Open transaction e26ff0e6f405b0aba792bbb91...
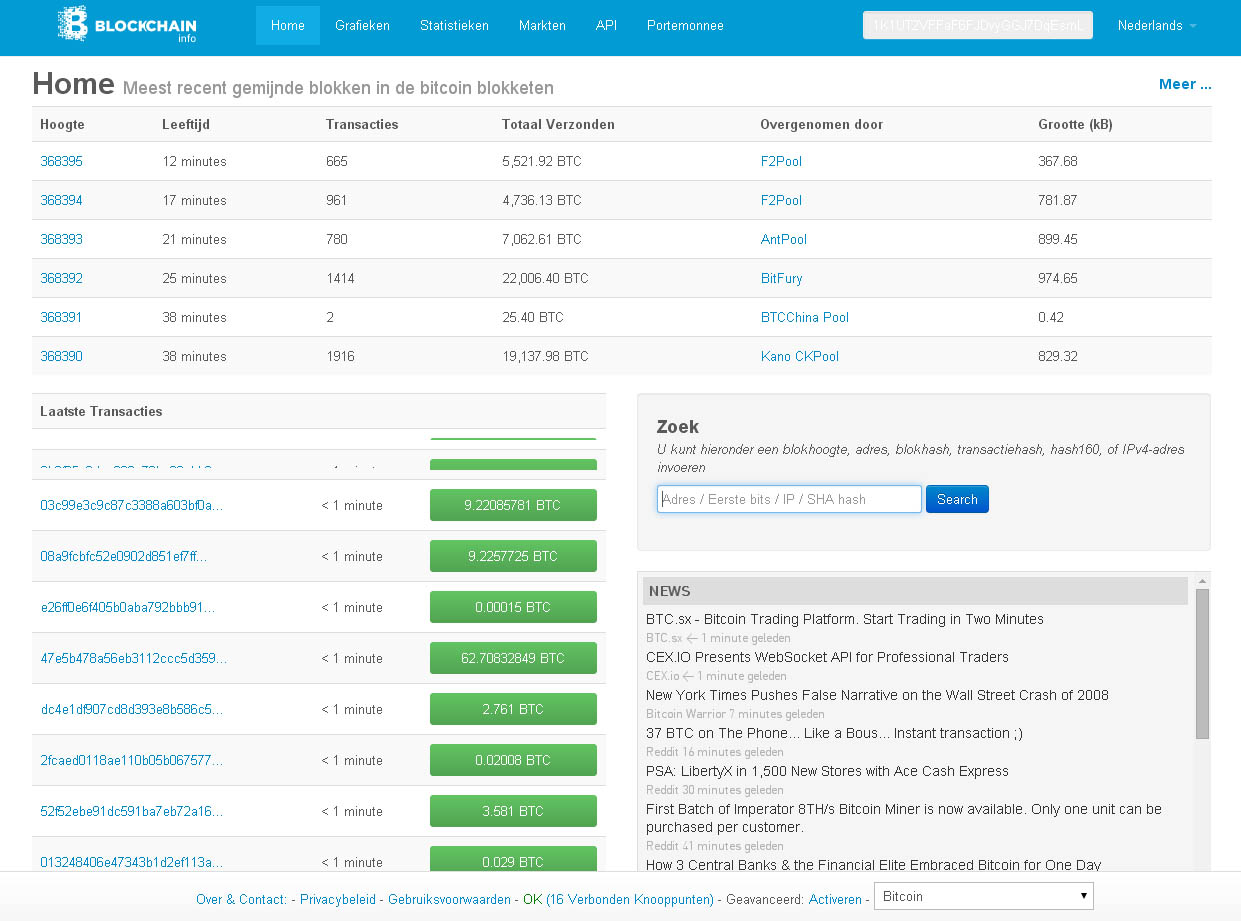Screen dimensions: 1241x921 pos(128,607)
